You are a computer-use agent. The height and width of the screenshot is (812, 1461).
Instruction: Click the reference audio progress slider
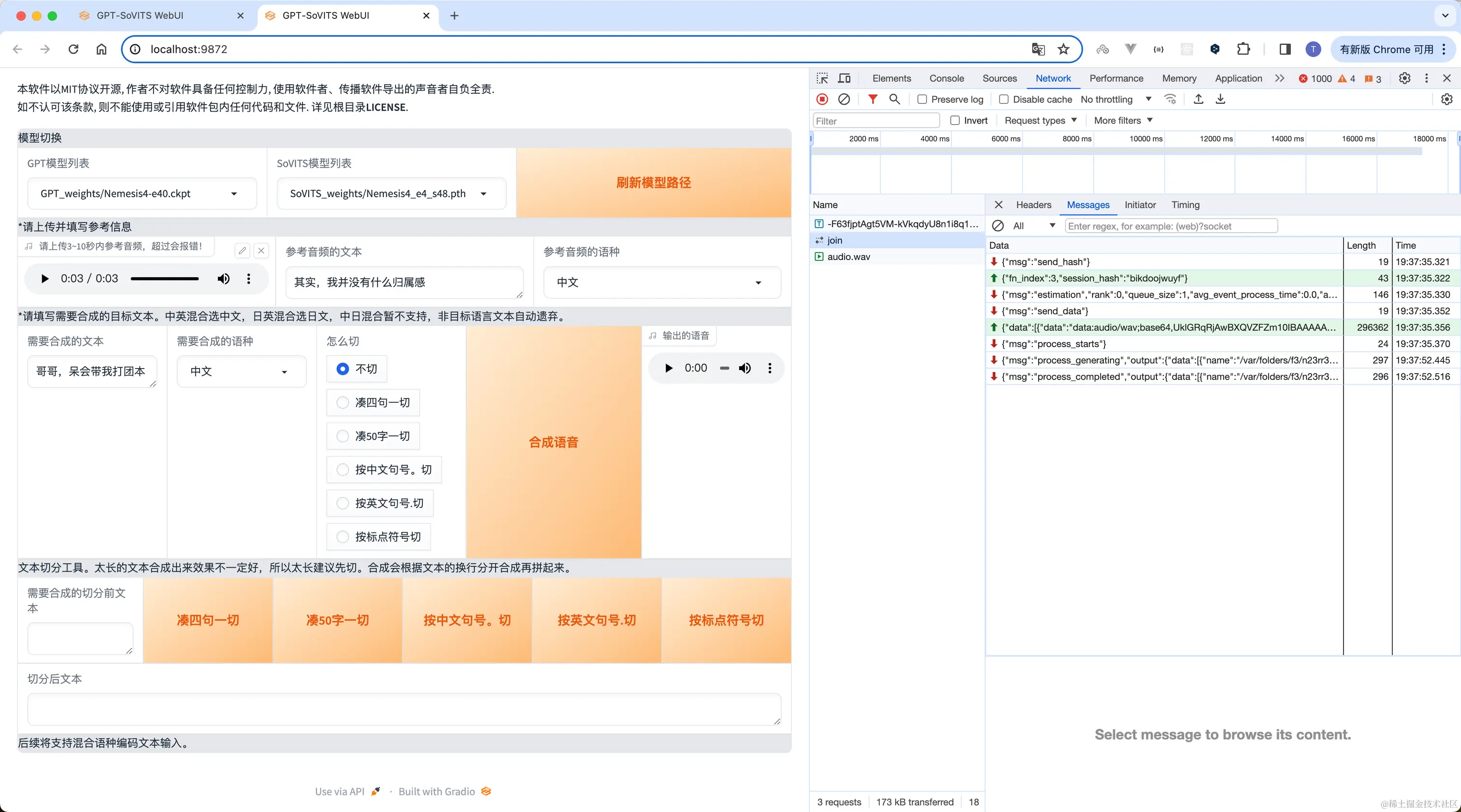(164, 278)
